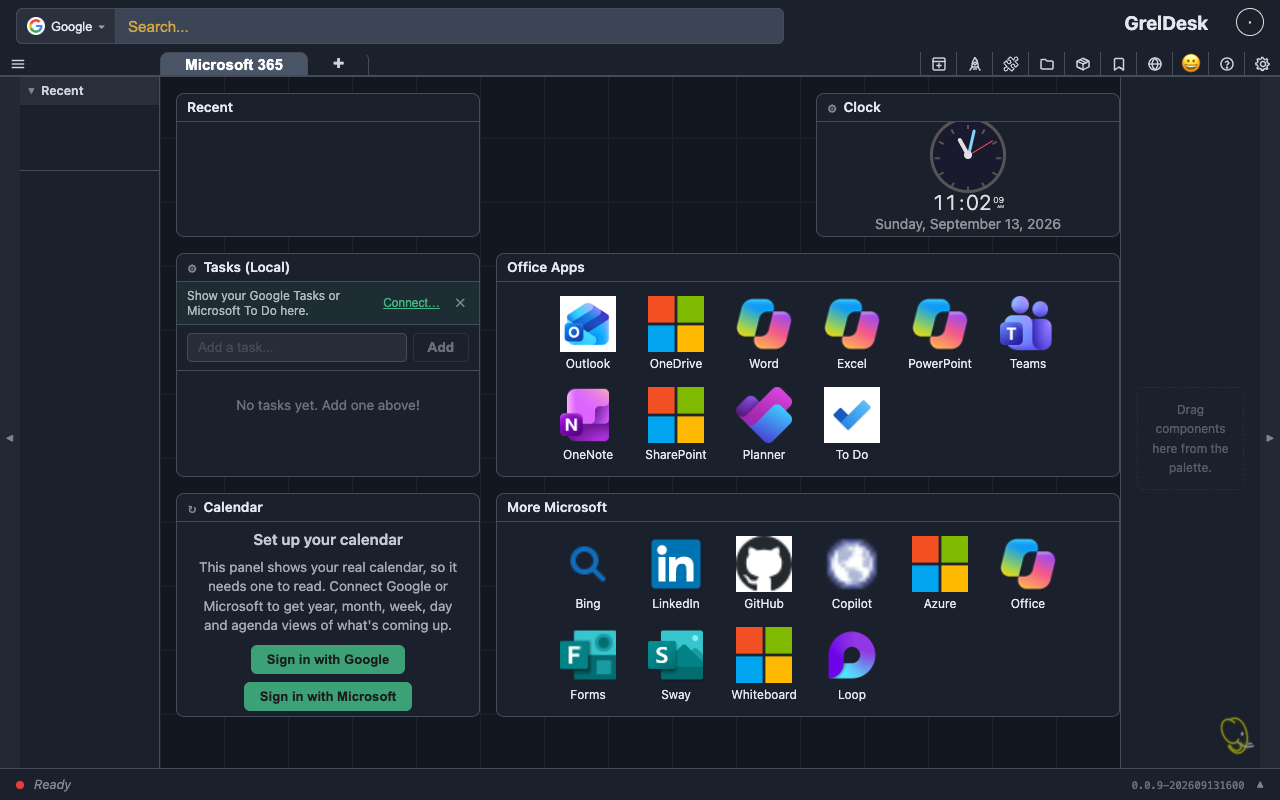Open the Office shortcut icon
1280x800 pixels.
pos(1028,564)
